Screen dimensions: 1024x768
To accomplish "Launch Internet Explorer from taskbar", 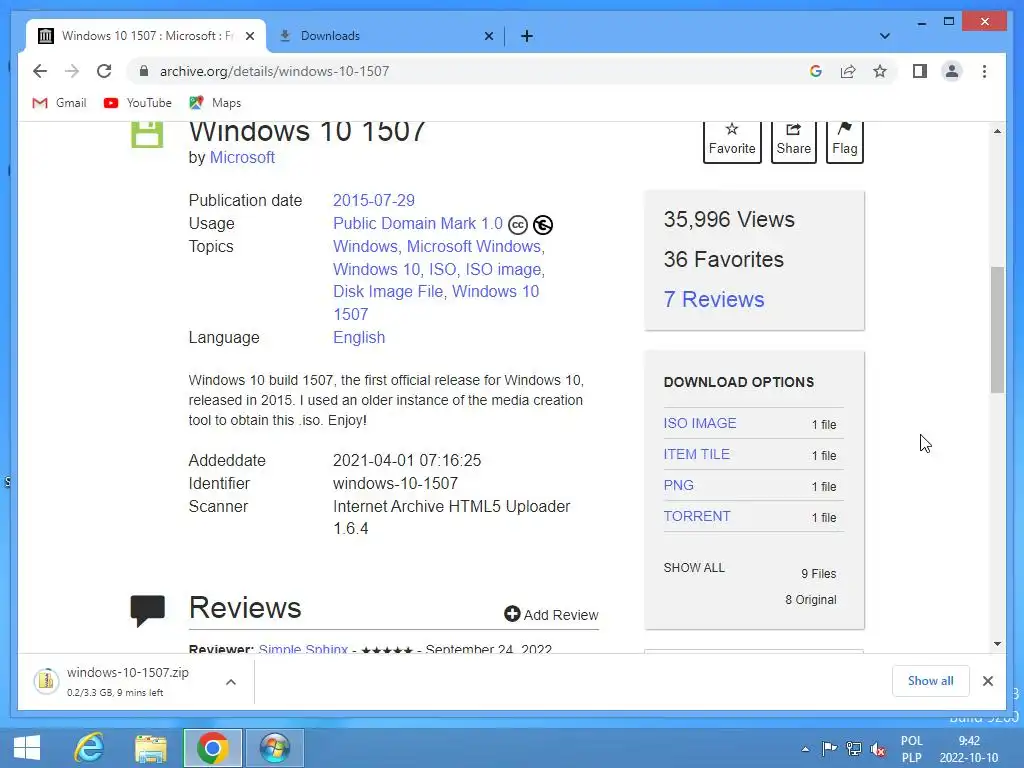I will tap(89, 748).
